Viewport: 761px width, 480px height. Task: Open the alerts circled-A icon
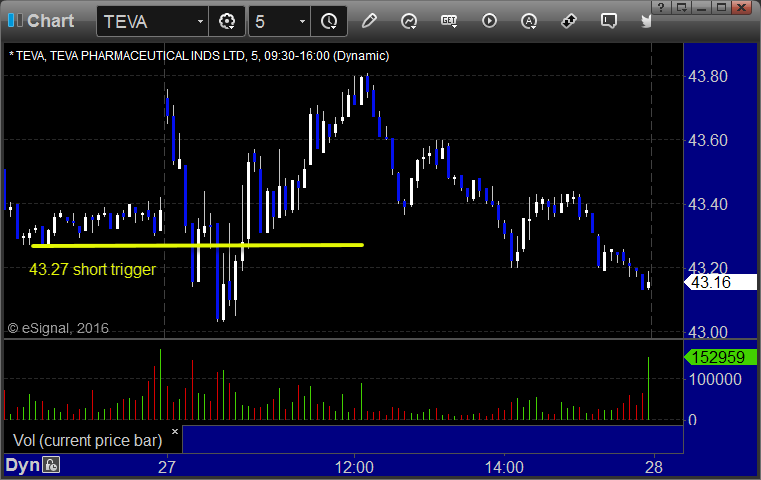tap(529, 21)
